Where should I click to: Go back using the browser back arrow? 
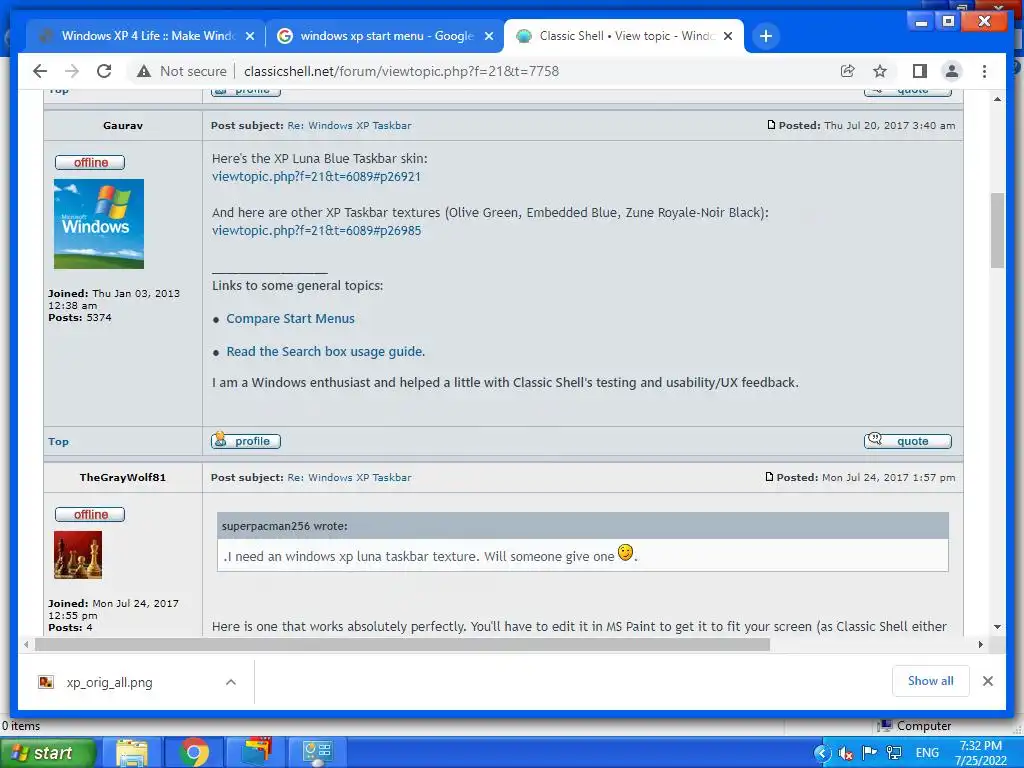coord(40,71)
